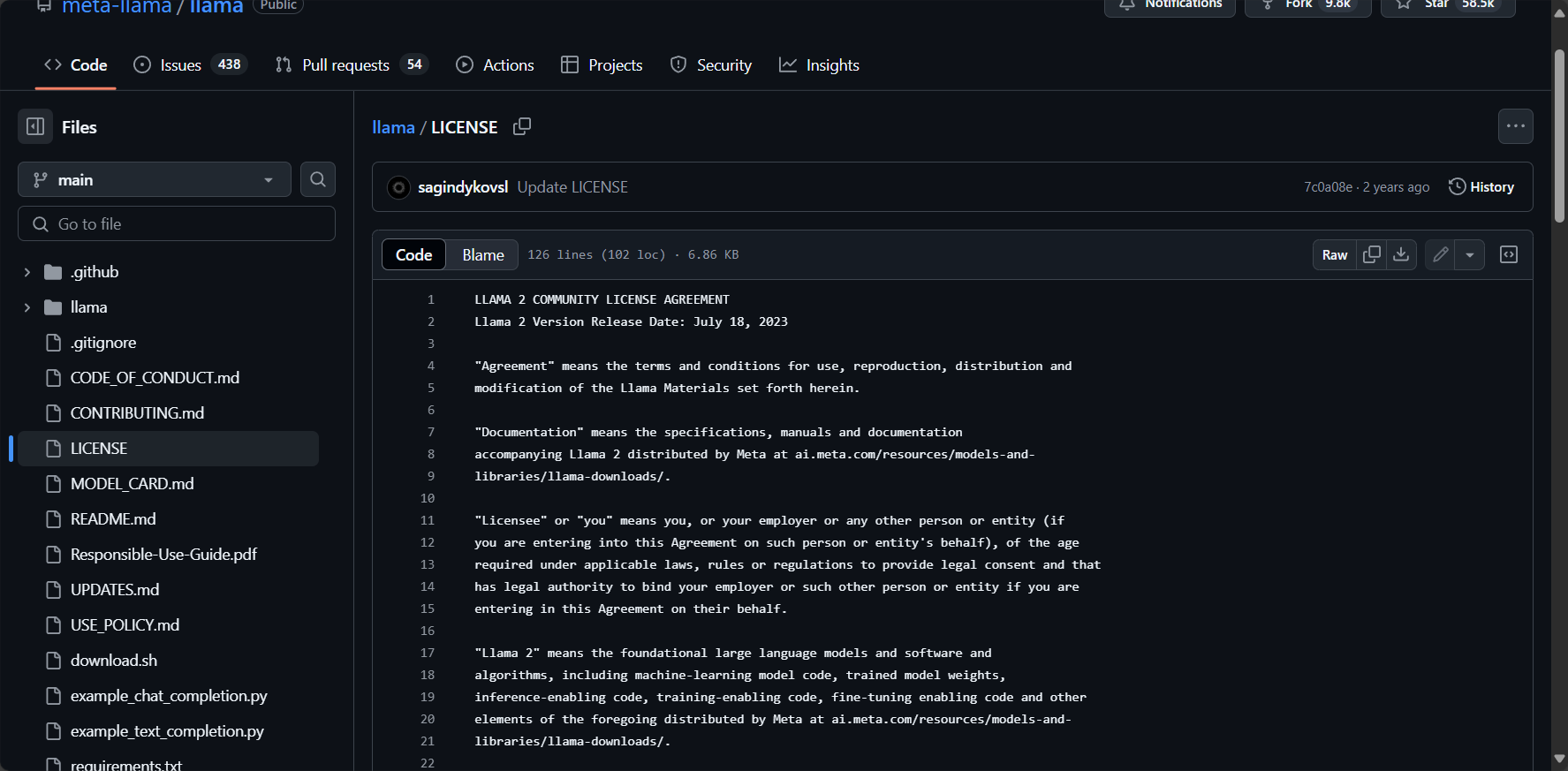This screenshot has height=771, width=1568.
Task: Expand the llama folder chevron
Action: click(x=27, y=307)
